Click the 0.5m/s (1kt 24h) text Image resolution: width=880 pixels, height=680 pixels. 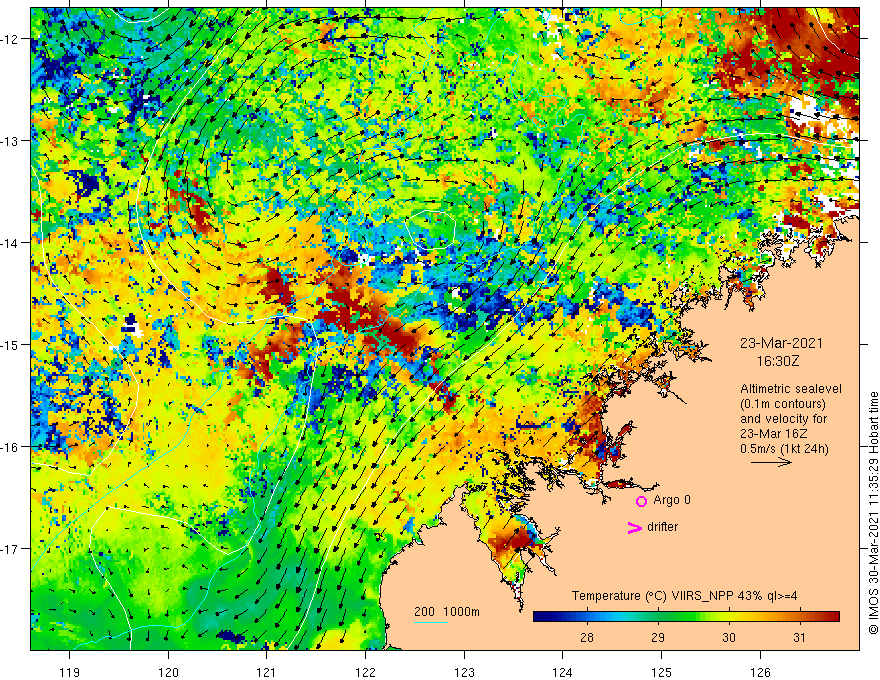tap(785, 449)
